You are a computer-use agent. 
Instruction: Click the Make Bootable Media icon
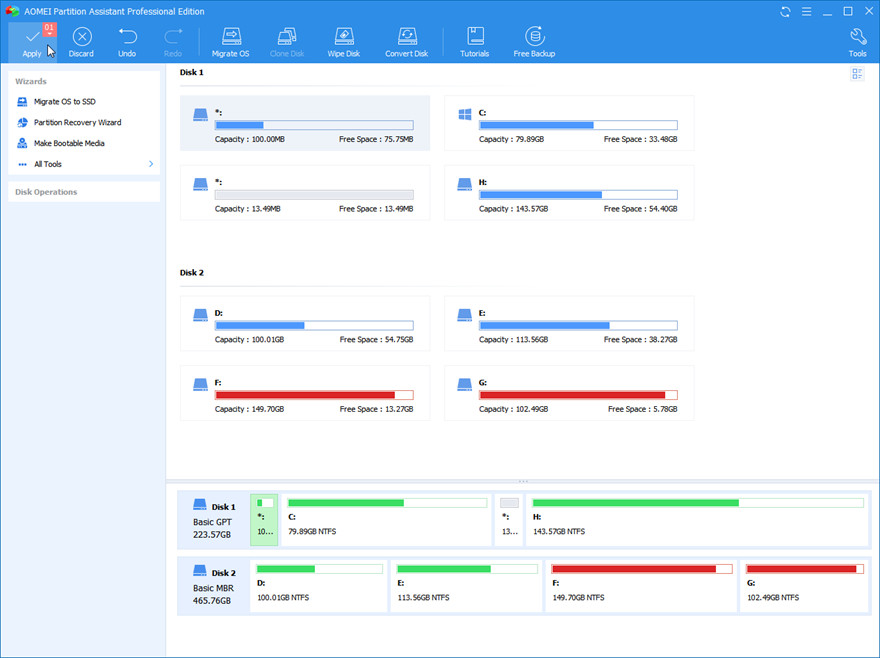pyautogui.click(x=22, y=143)
